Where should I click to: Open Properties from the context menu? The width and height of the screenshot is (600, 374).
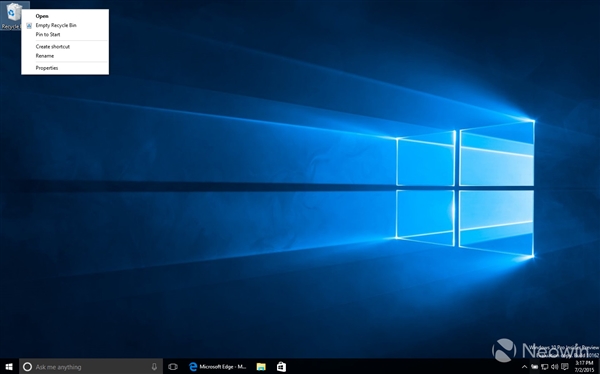65,68
